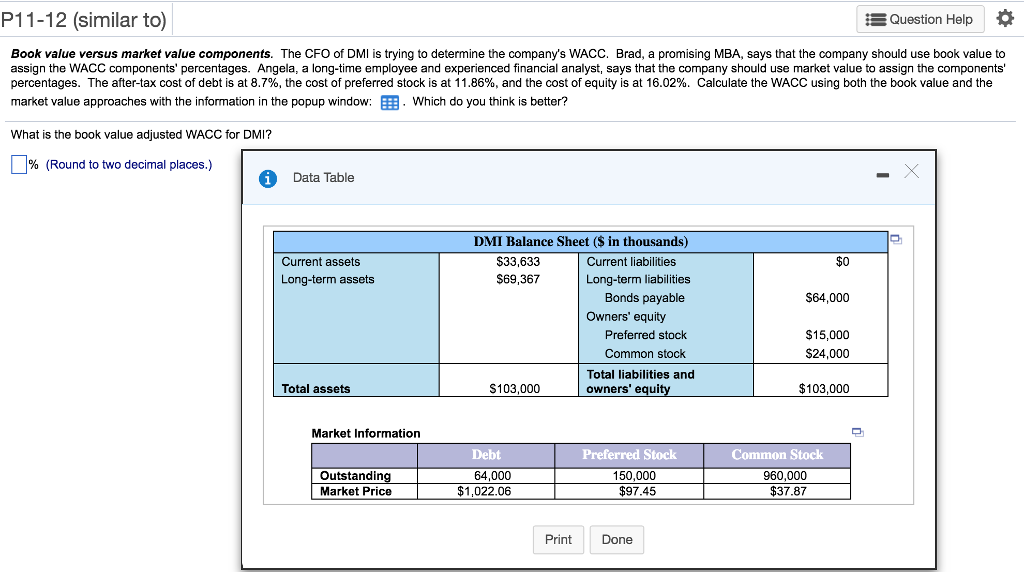Click the DMI Balance Sheet title header
The width and height of the screenshot is (1024, 572).
tap(581, 242)
